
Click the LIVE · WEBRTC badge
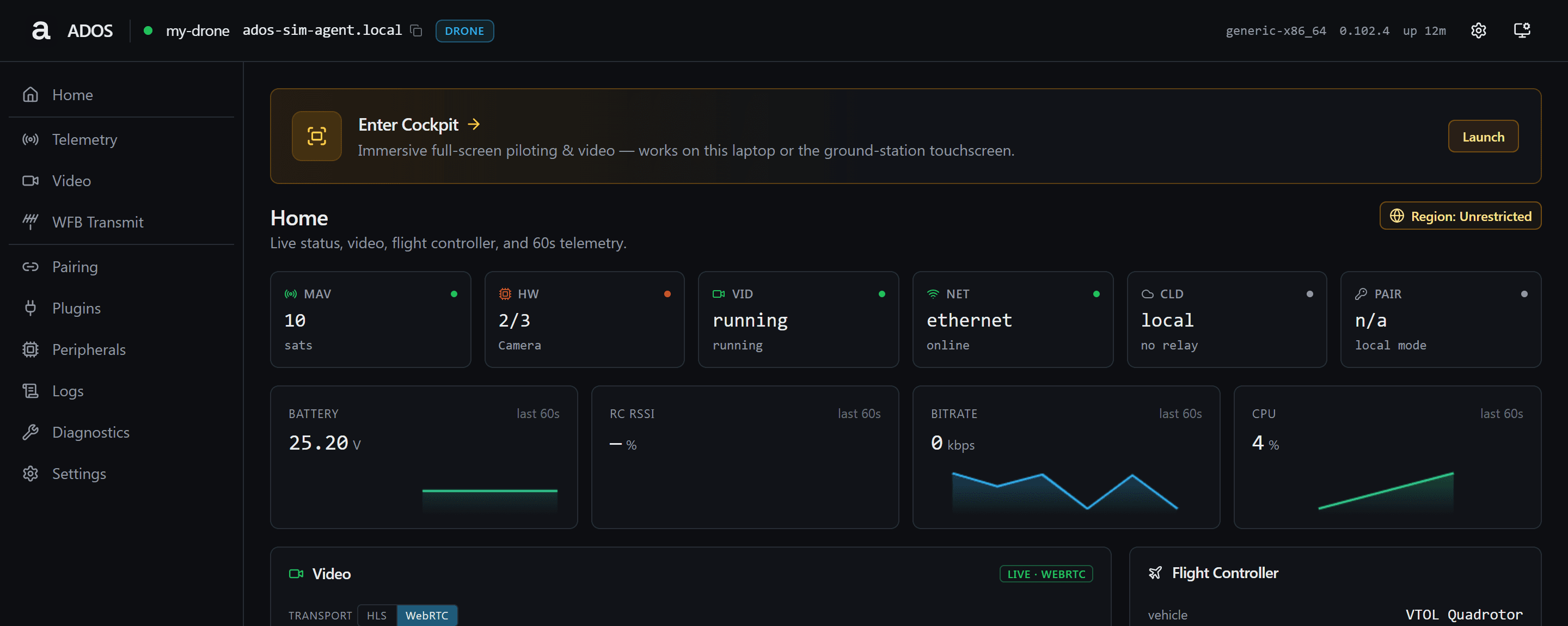[1046, 574]
